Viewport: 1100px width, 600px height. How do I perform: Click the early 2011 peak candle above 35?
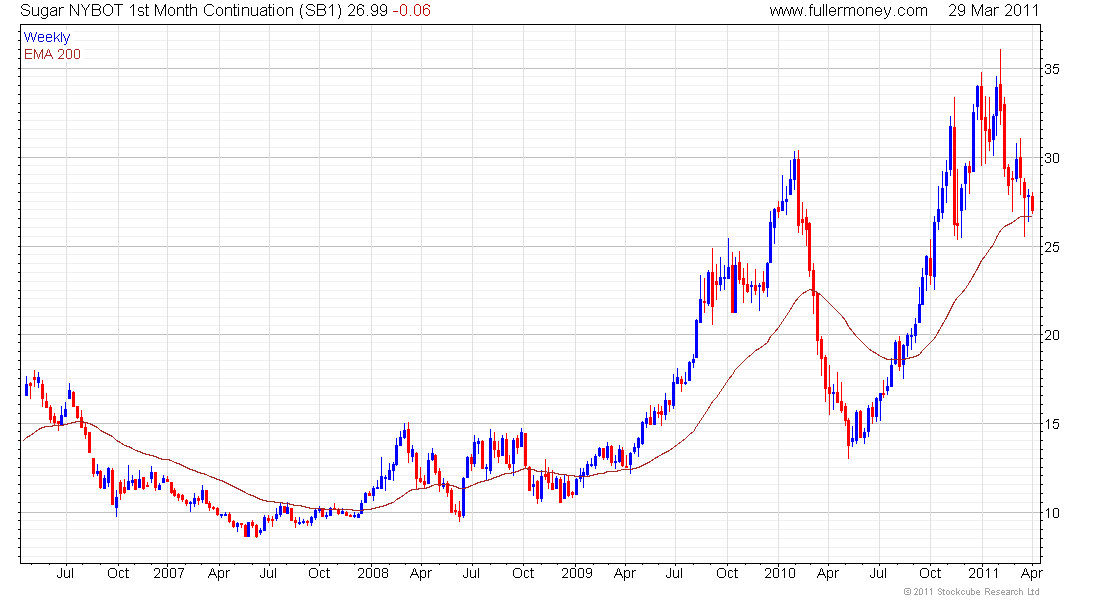pos(1000,88)
